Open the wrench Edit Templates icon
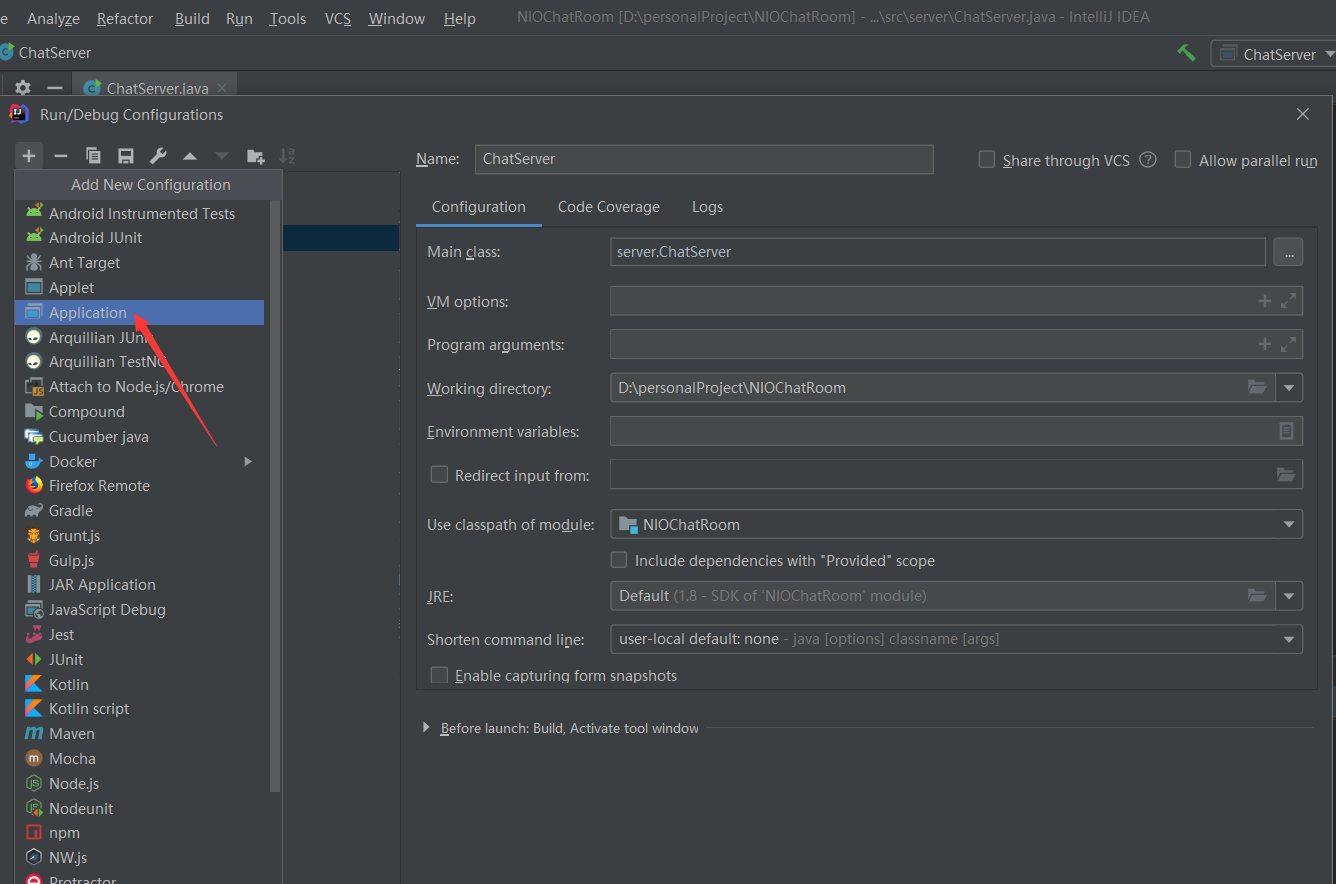The width and height of the screenshot is (1336, 884). [158, 156]
